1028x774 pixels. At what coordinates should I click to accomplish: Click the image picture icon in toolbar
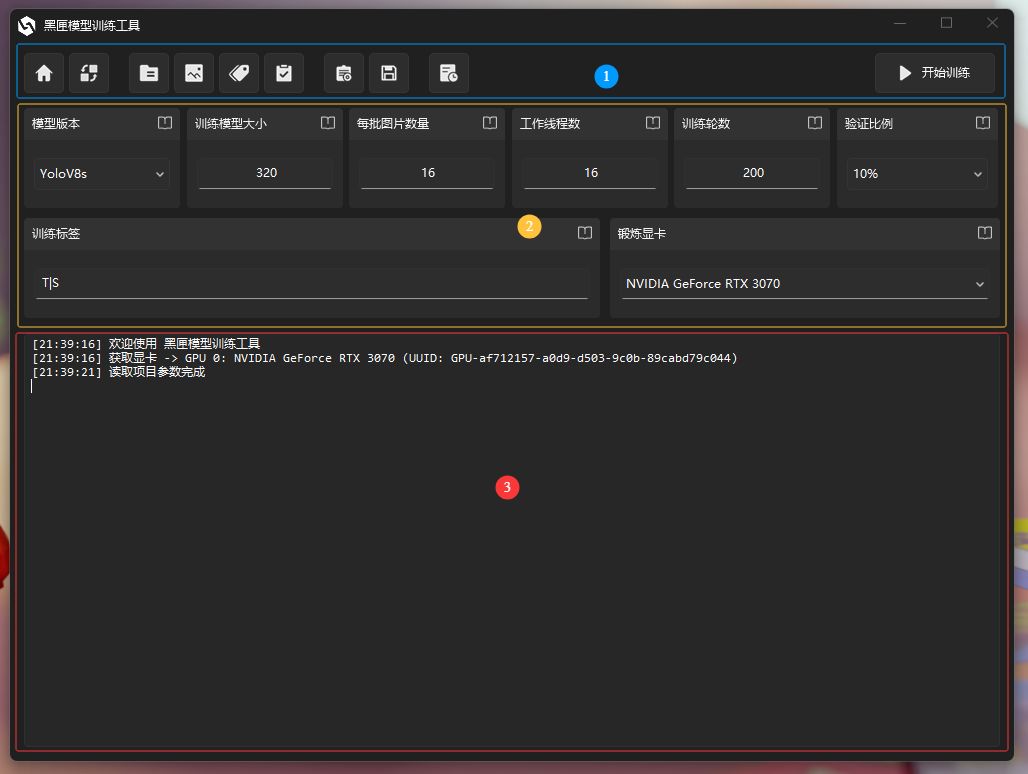click(x=194, y=73)
